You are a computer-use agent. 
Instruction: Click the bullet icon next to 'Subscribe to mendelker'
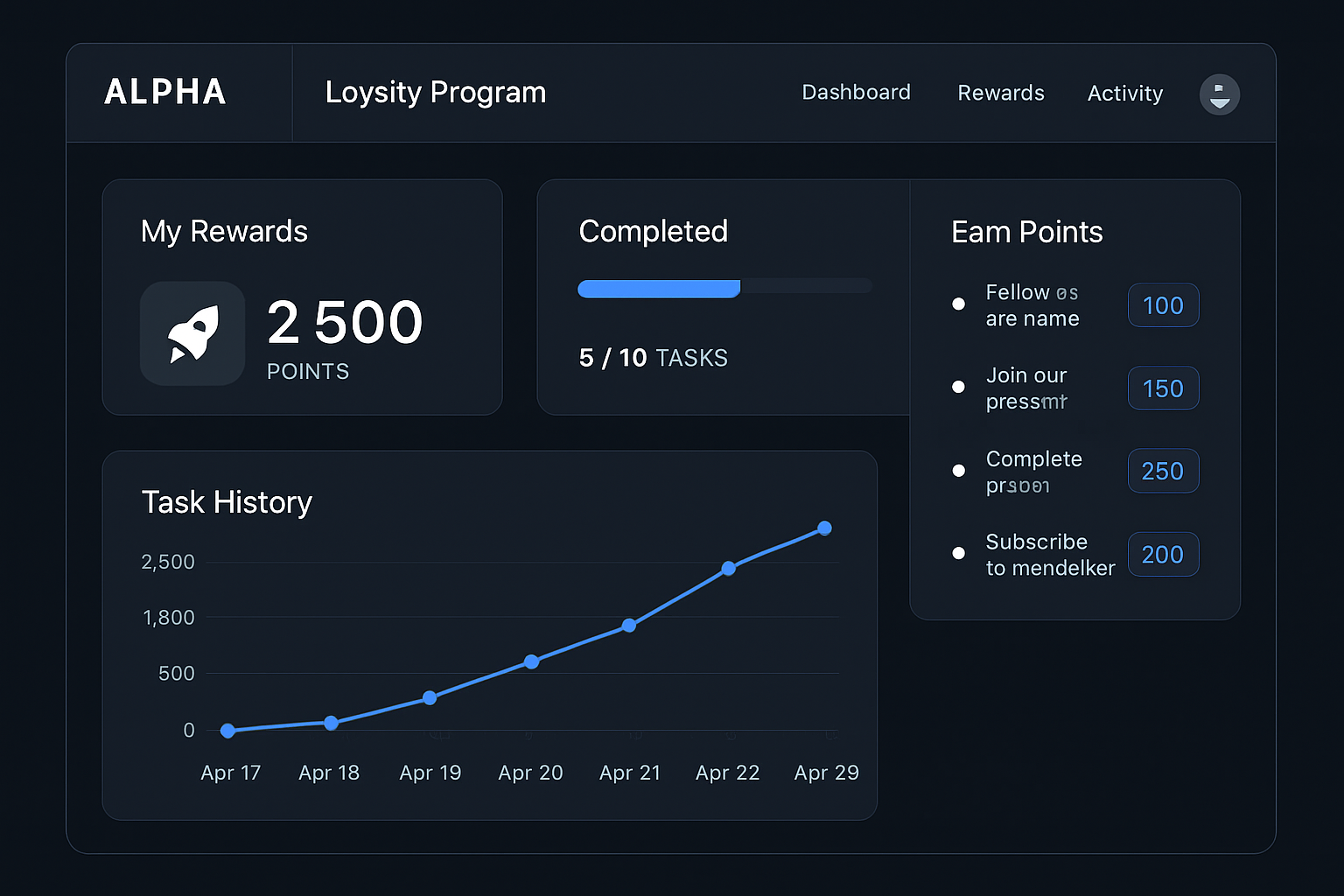(x=959, y=553)
